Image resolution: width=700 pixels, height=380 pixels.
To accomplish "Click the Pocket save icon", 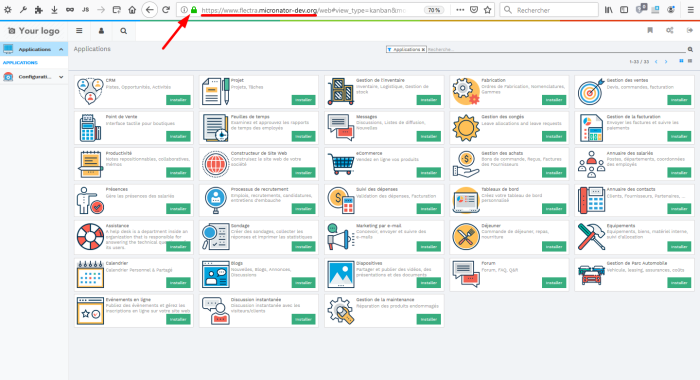I will click(474, 10).
